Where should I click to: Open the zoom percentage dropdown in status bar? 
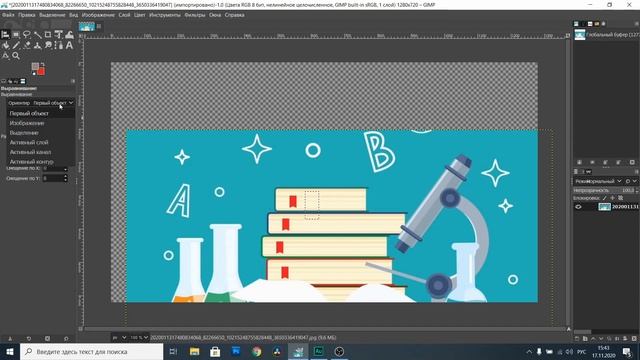click(x=139, y=338)
